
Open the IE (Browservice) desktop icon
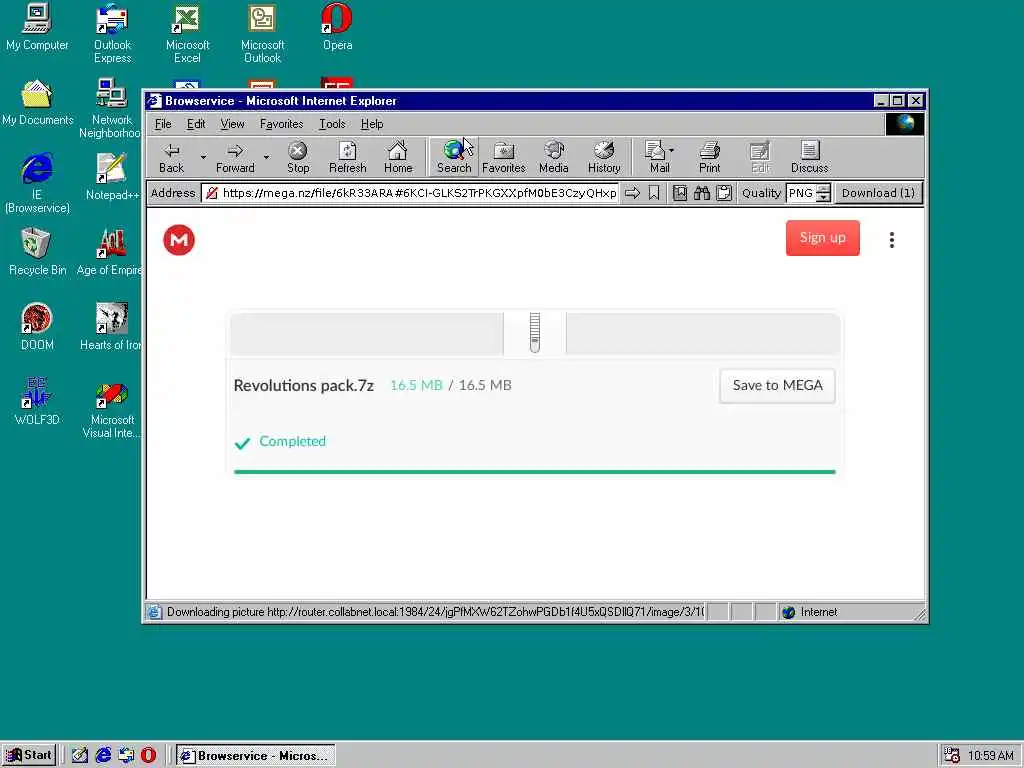[x=37, y=183]
